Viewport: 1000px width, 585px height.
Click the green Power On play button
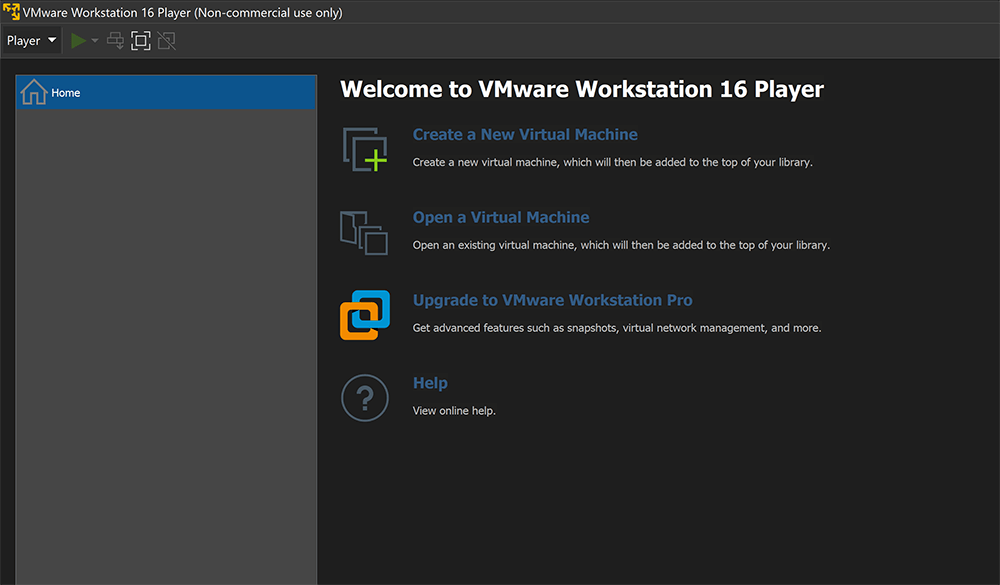[x=78, y=41]
